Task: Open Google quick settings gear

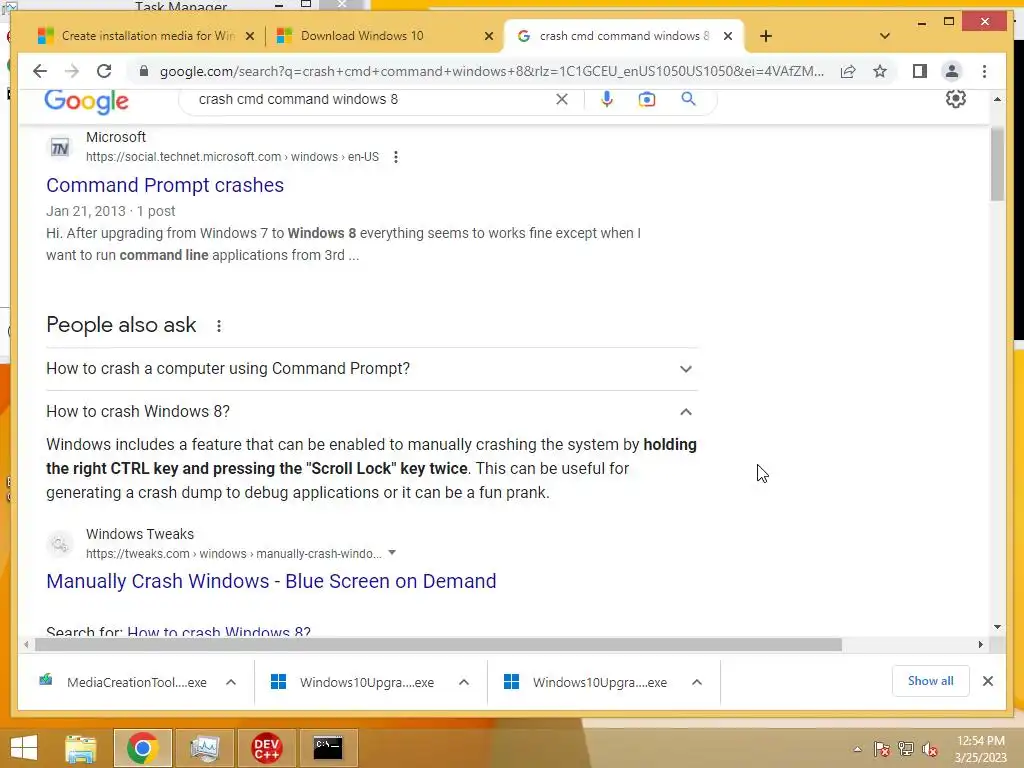Action: [956, 99]
